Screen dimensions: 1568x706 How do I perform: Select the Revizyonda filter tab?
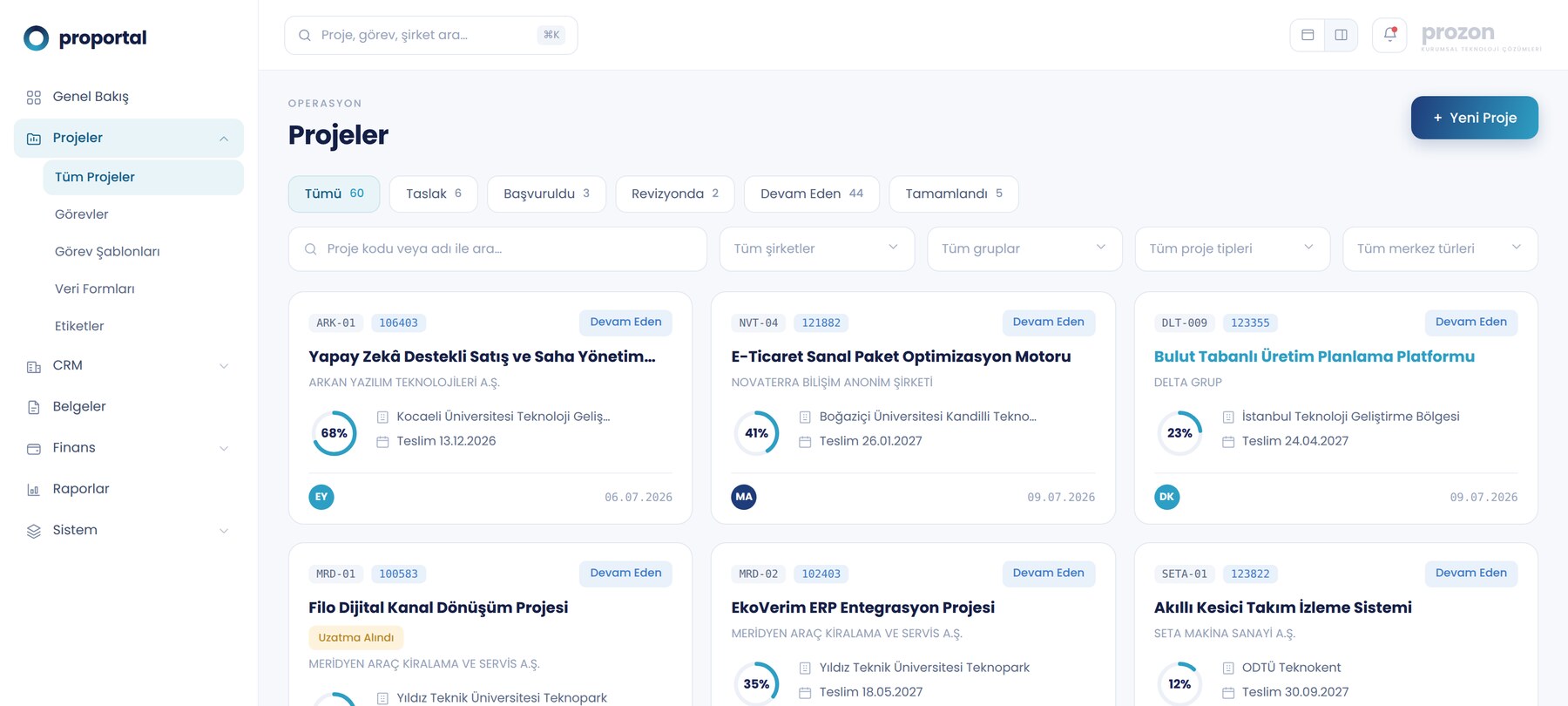675,193
